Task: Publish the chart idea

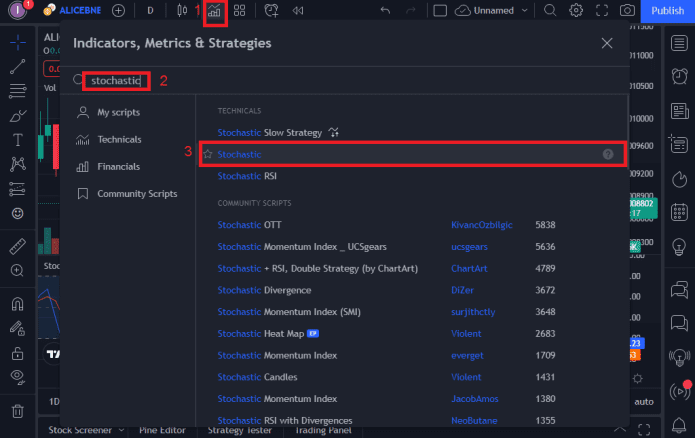Action: (668, 11)
